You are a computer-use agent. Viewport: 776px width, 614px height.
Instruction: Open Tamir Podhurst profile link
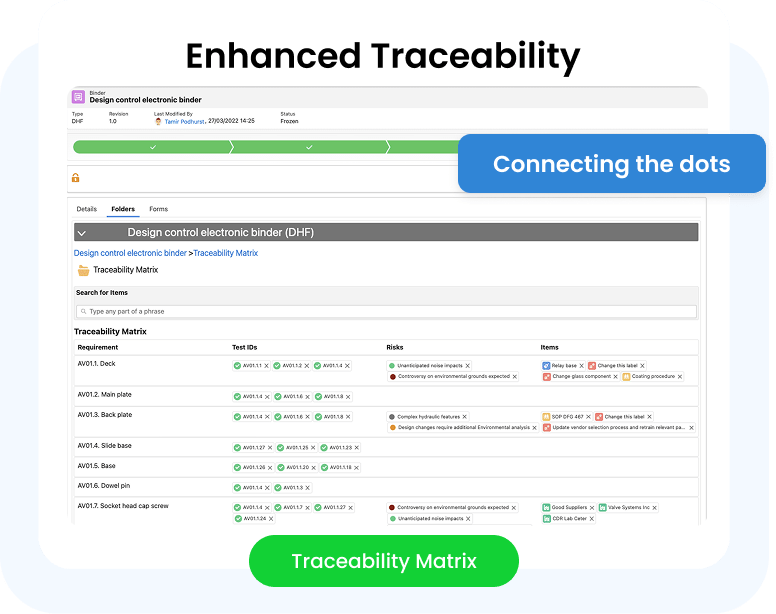[184, 121]
